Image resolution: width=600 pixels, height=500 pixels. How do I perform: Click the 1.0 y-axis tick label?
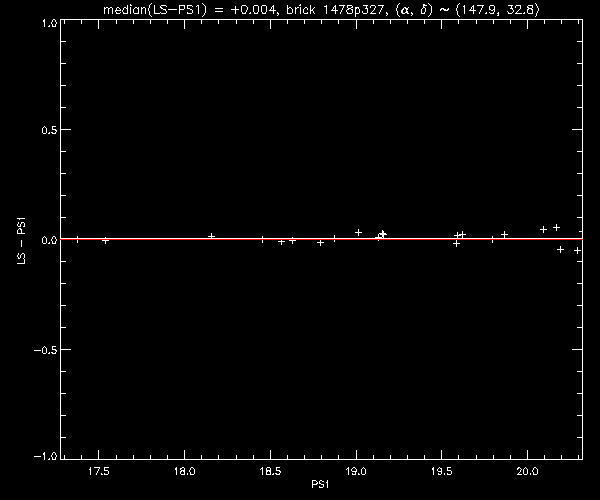(50, 23)
